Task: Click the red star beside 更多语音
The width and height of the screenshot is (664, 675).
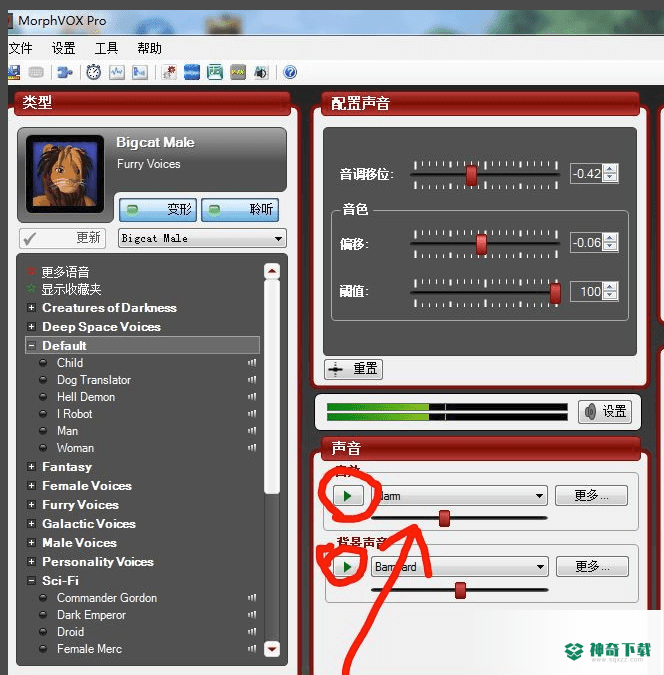Action: 31,271
